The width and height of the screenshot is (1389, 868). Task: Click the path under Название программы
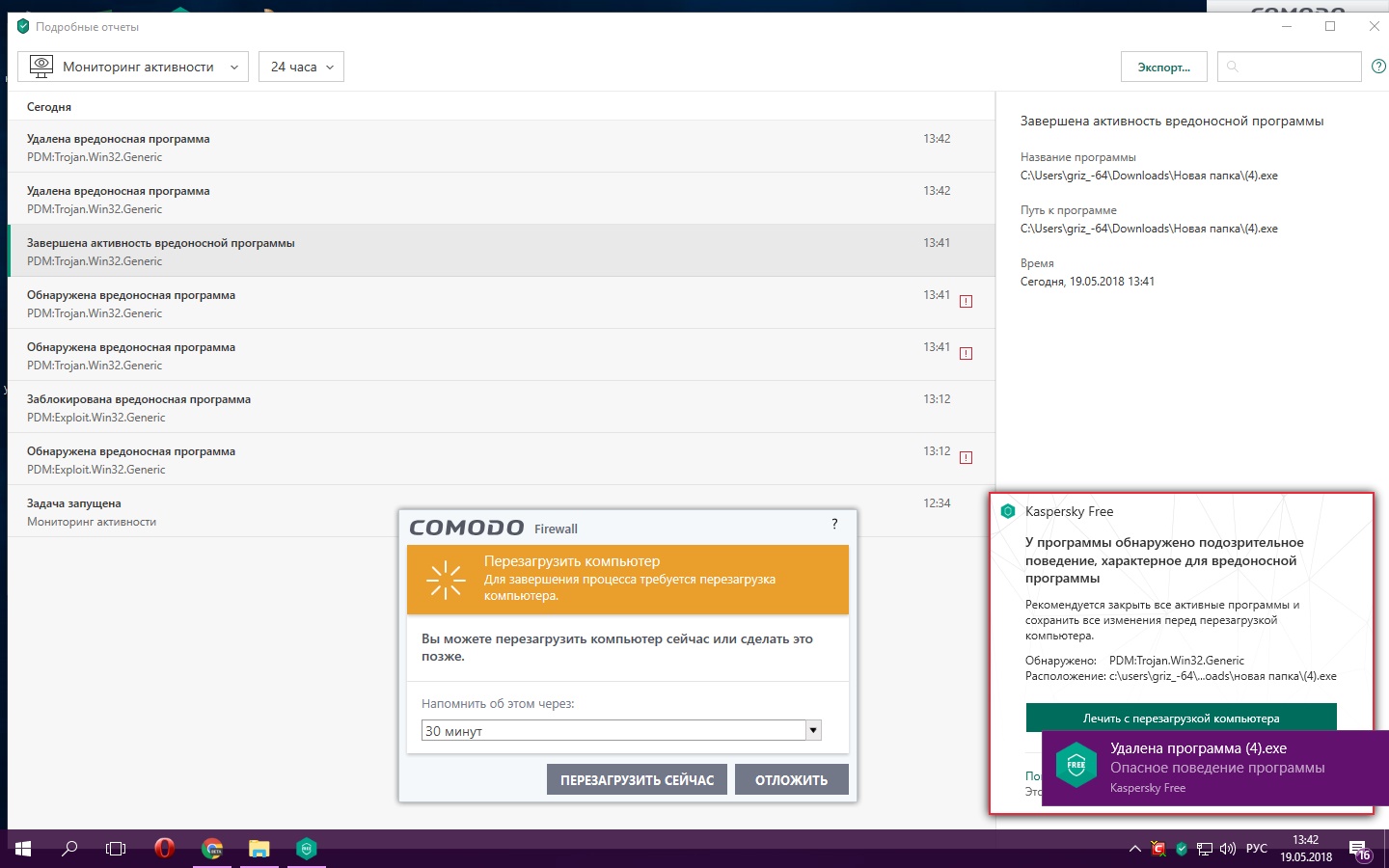pyautogui.click(x=1149, y=176)
